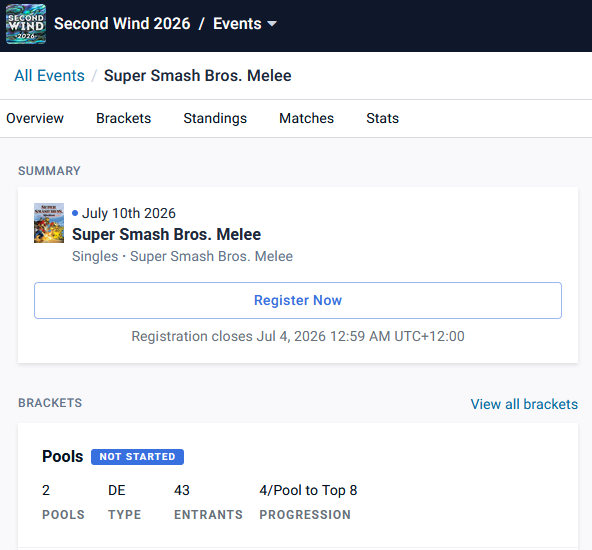Open the Pools bracket heading

pyautogui.click(x=62, y=456)
